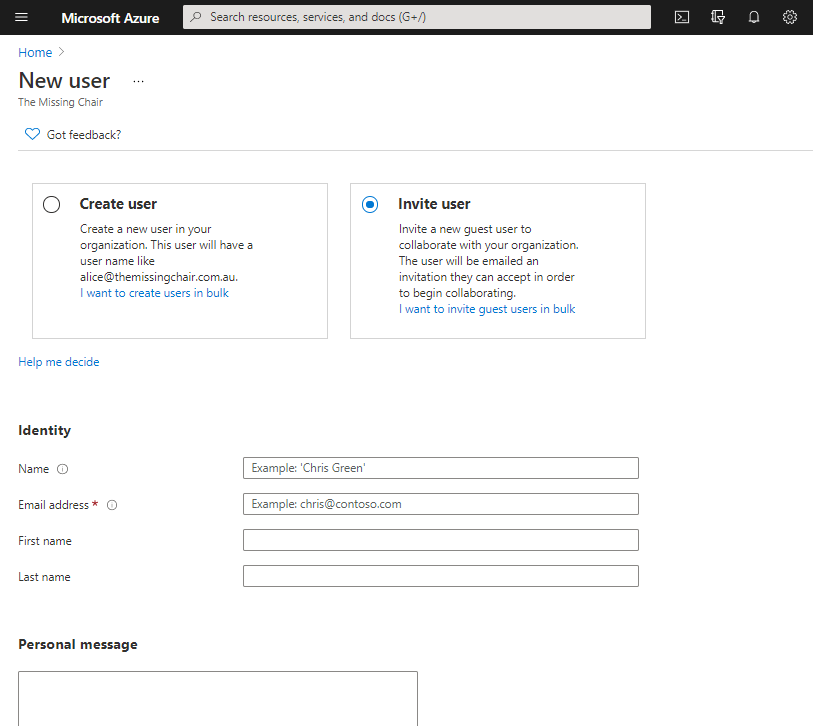
Task: Click Got feedback?
Action: [84, 135]
